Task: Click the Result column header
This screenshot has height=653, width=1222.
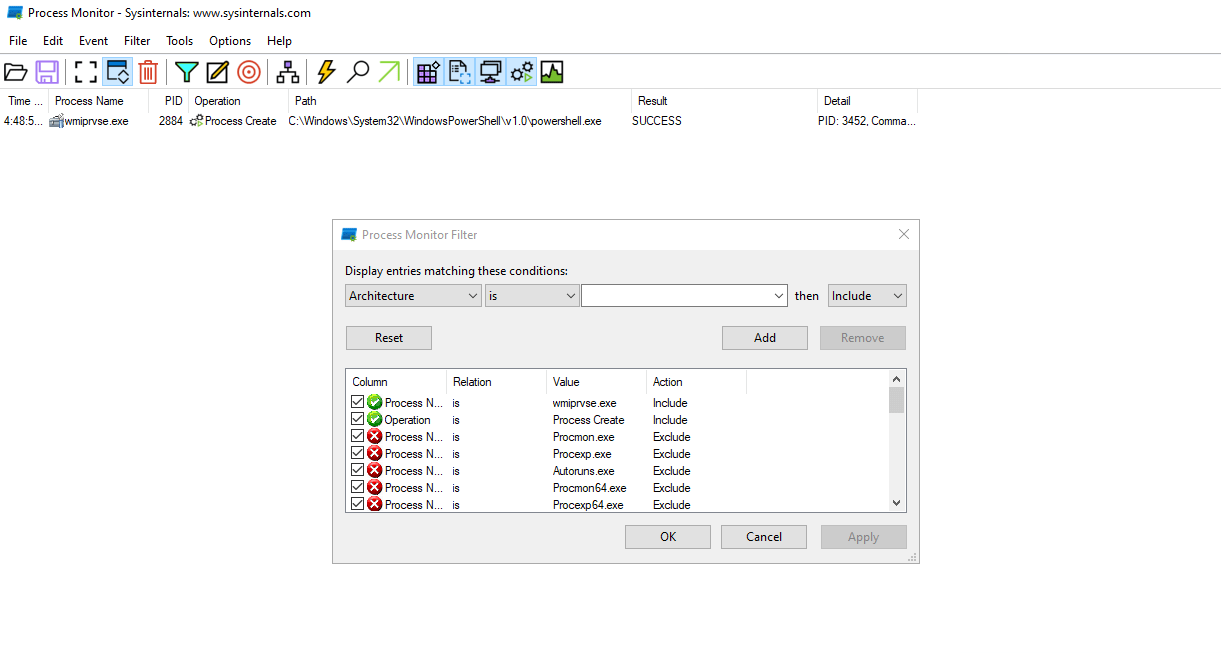Action: pos(724,101)
